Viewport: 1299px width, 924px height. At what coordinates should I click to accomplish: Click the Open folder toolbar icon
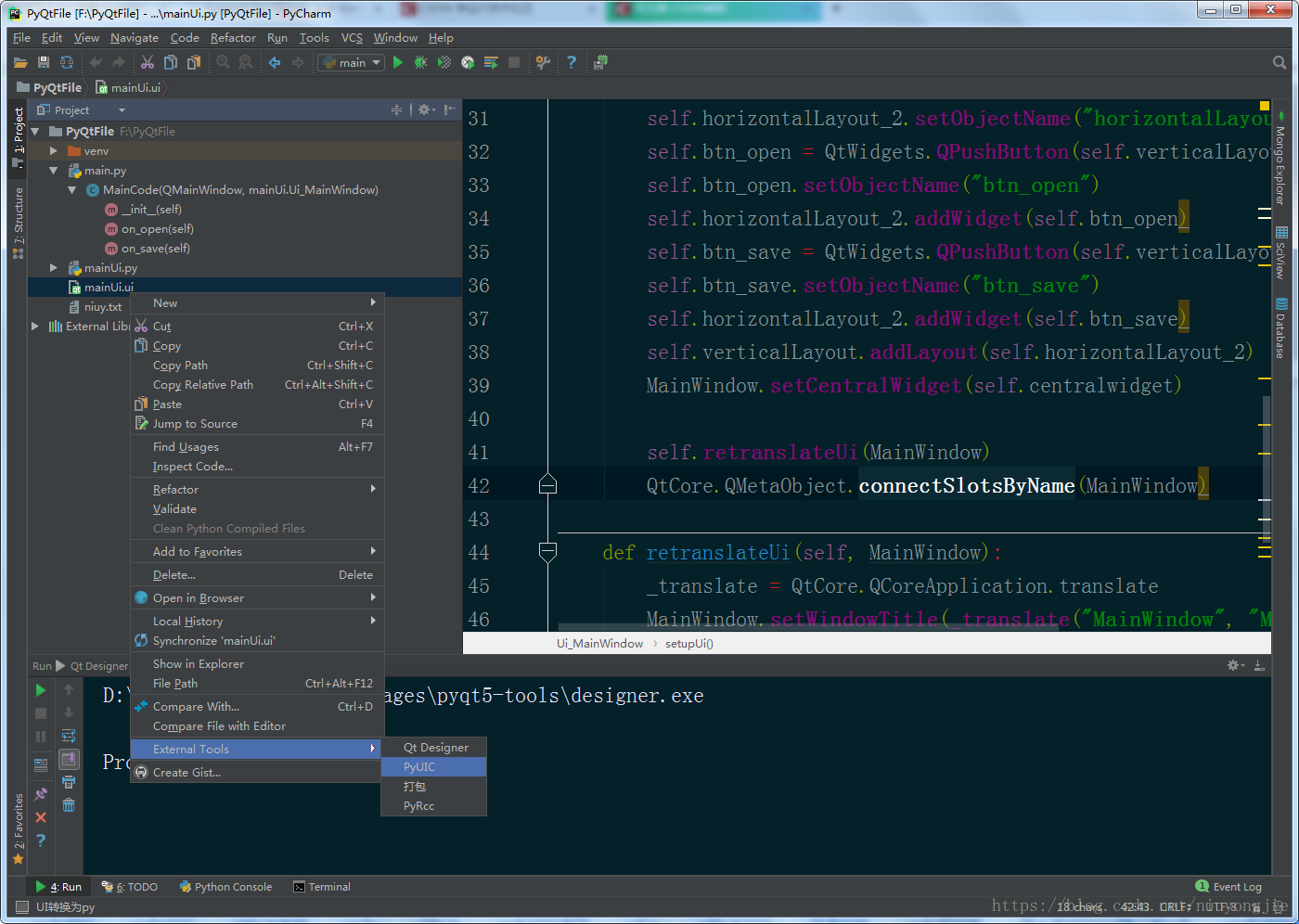point(20,62)
